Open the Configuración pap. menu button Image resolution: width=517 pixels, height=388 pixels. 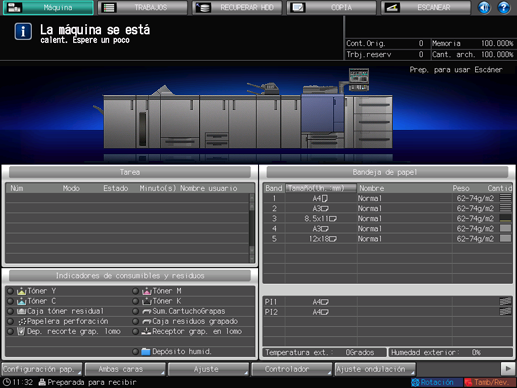[42, 369]
